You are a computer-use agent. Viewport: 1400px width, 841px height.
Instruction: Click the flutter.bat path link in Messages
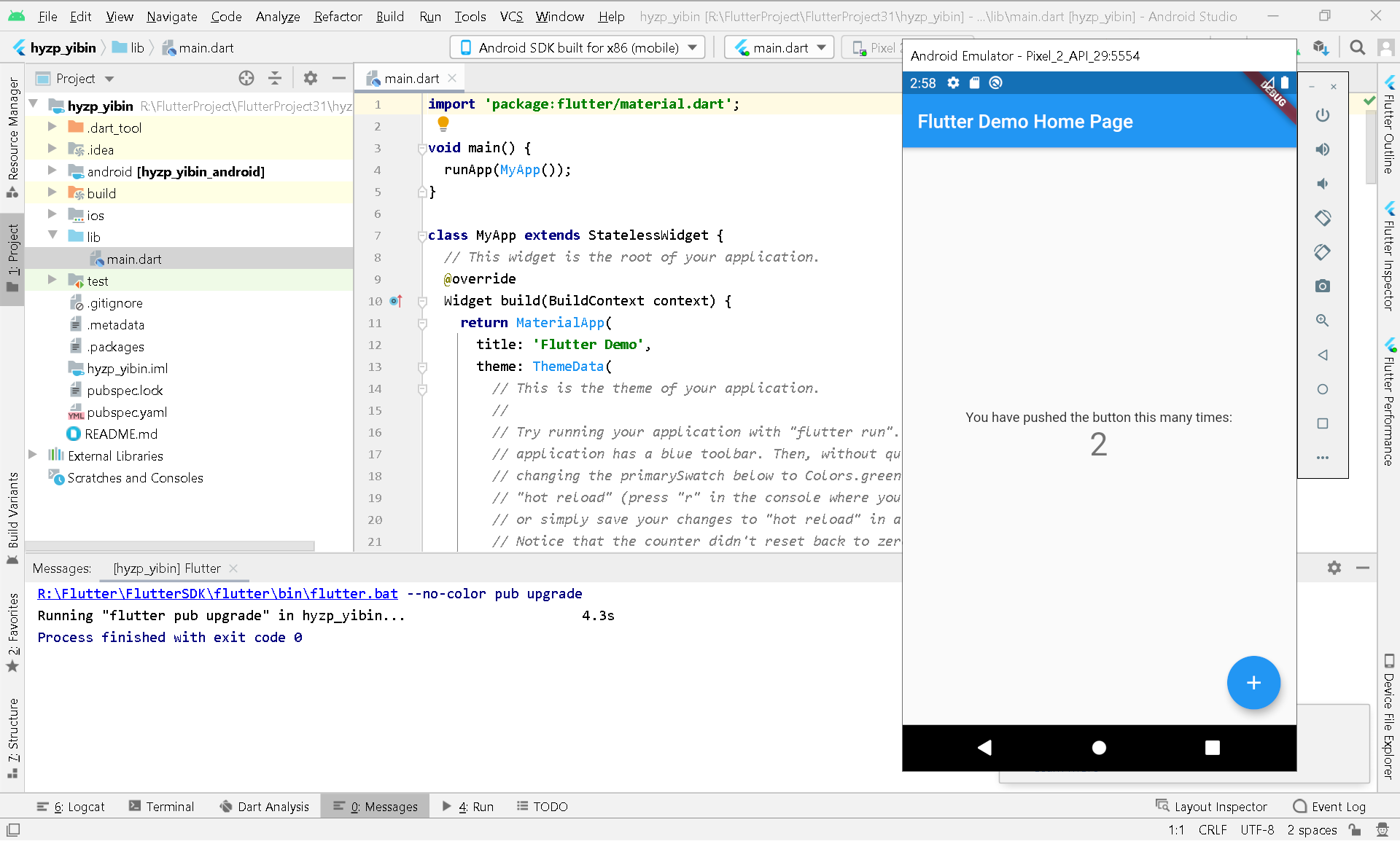217,593
